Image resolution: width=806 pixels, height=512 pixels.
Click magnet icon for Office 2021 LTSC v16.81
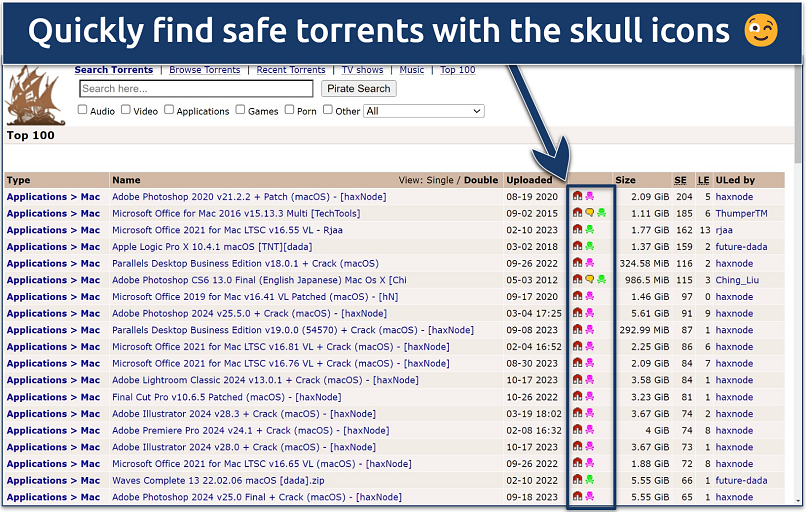coord(577,346)
